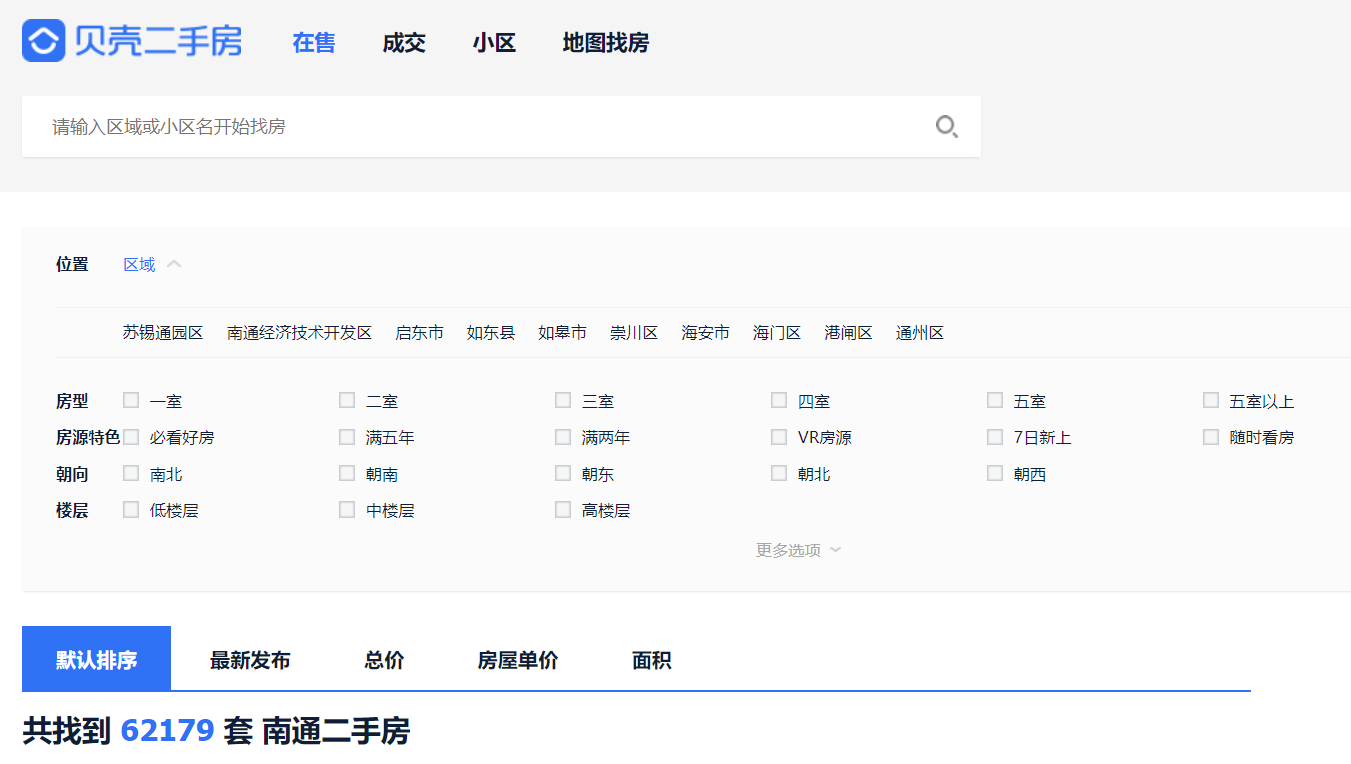The height and width of the screenshot is (764, 1351).
Task: Click the search magnifier icon
Action: 946,127
